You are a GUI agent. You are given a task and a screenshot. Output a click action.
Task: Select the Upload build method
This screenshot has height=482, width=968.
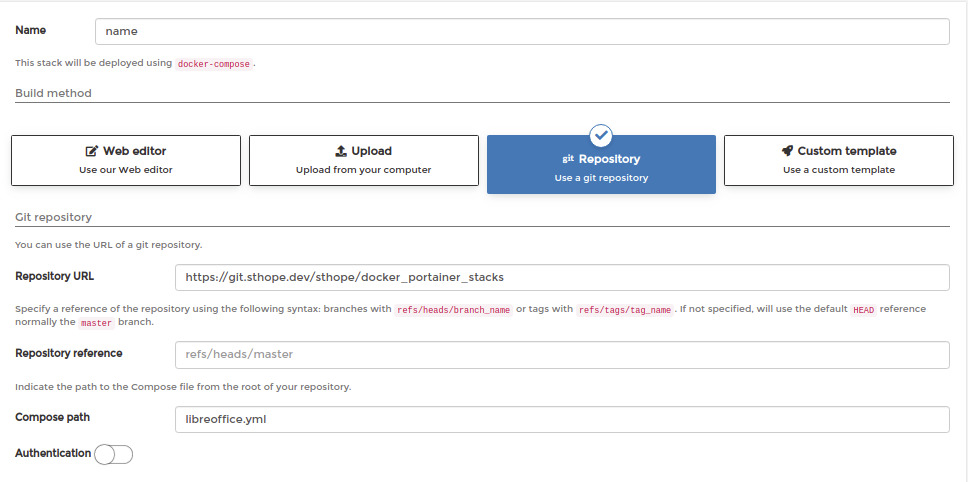tap(364, 160)
